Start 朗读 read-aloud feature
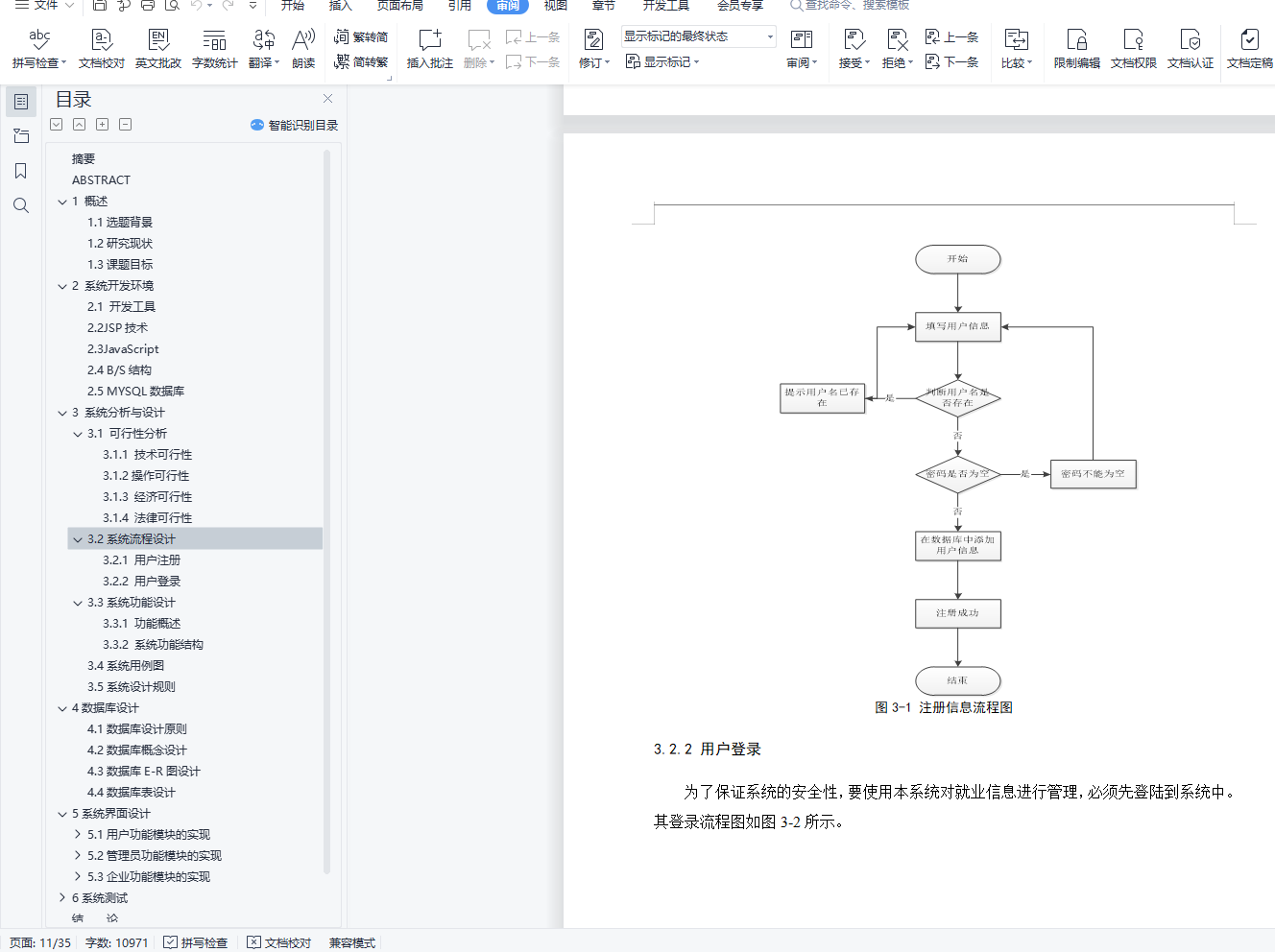 pos(303,48)
